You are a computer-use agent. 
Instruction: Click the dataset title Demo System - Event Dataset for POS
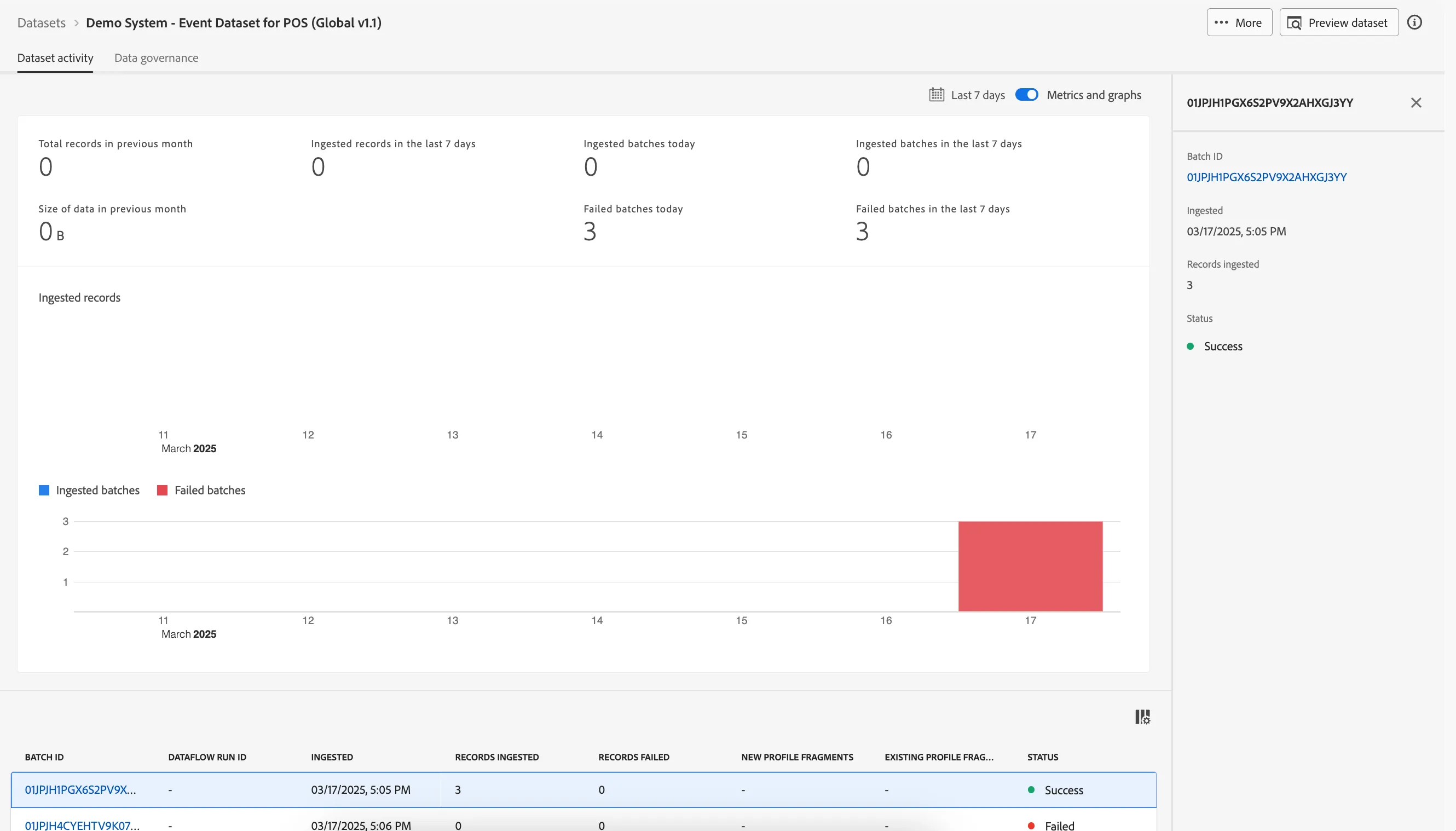tap(233, 23)
